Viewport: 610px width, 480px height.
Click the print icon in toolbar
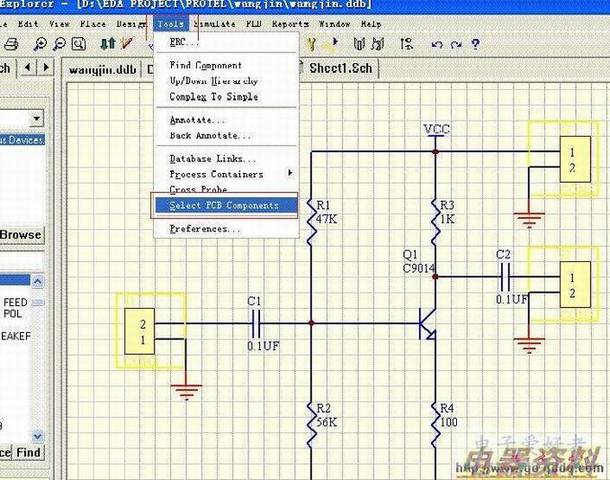11,44
